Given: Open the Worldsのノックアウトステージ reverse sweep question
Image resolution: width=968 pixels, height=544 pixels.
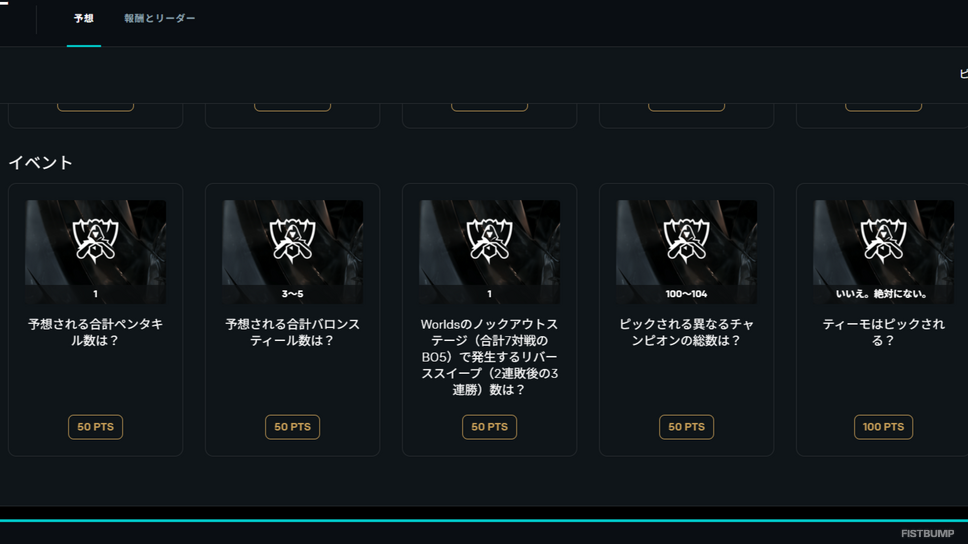Looking at the screenshot, I should coord(489,357).
